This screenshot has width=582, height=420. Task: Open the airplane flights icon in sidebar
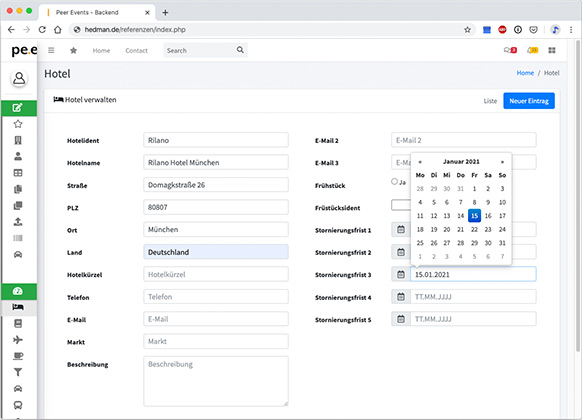click(17, 339)
